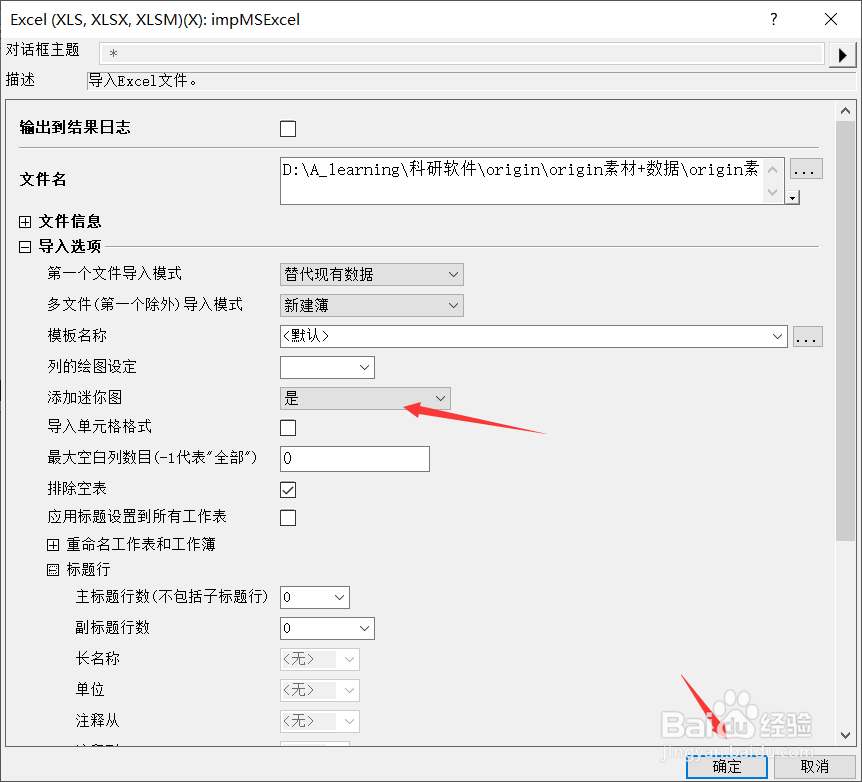This screenshot has width=862, height=782.
Task: Browse templates with the 模板名称 ellipsis button
Action: [807, 337]
